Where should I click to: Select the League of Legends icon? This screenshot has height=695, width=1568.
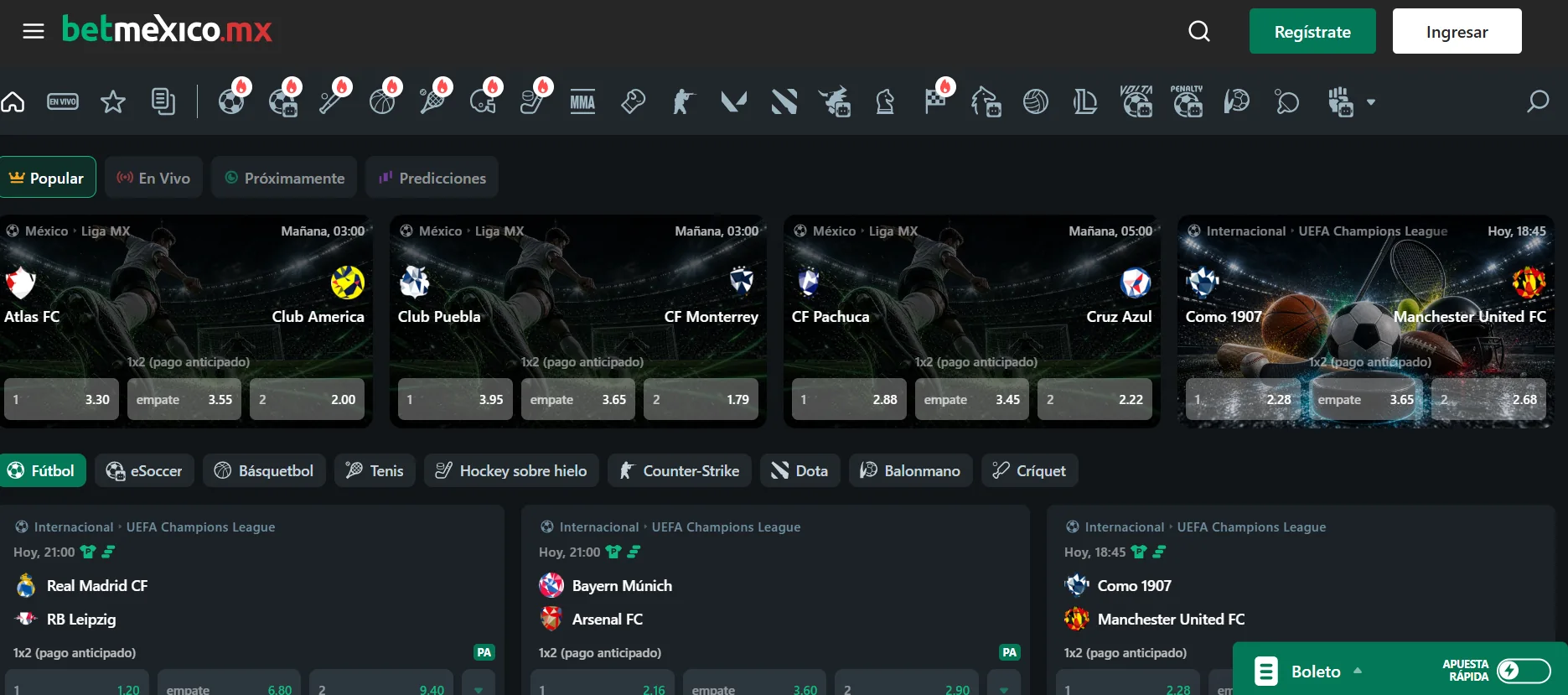(1085, 102)
